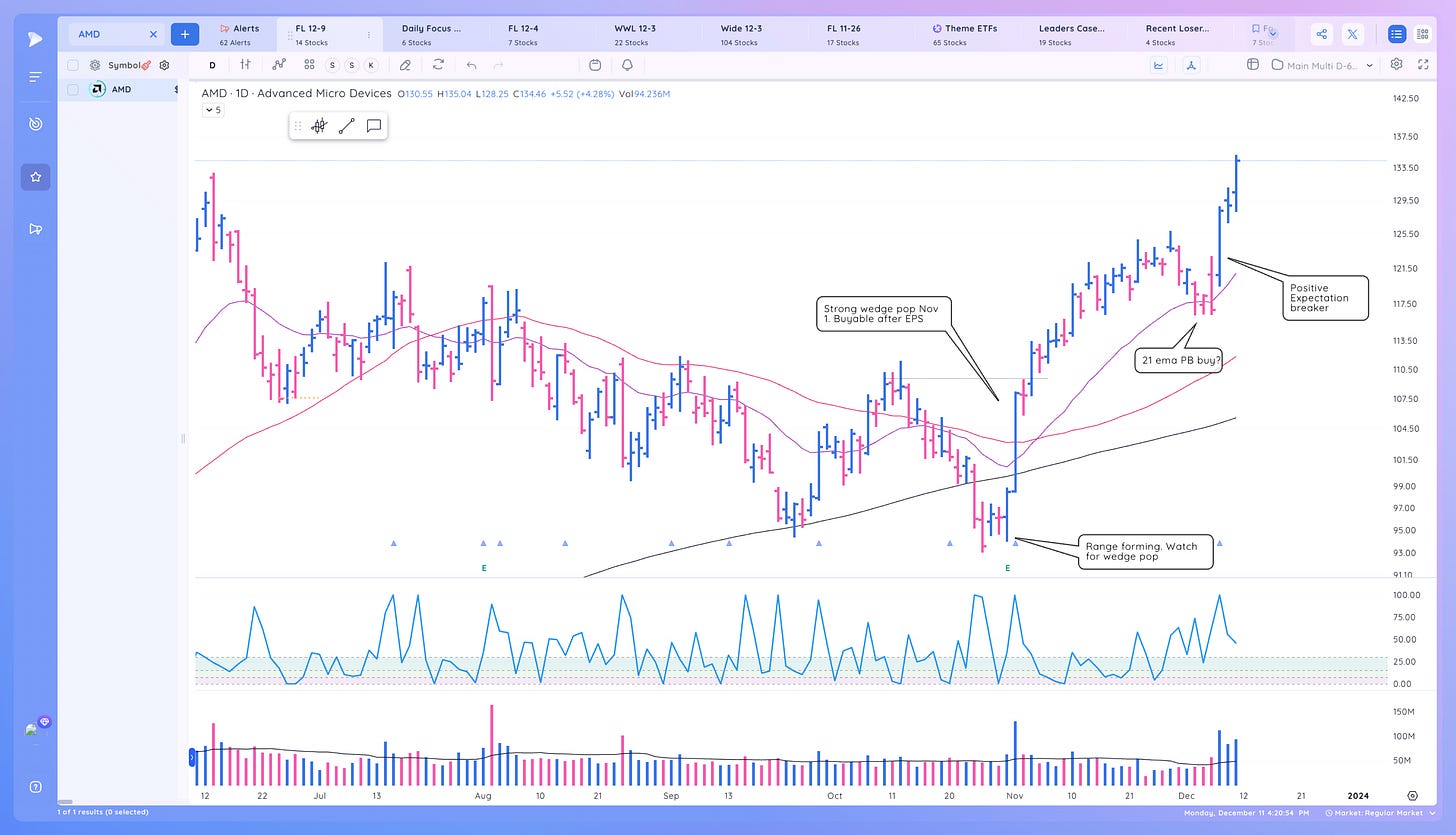The height and width of the screenshot is (835, 1456).
Task: Click the earnings E marker near Nov
Action: click(1008, 568)
